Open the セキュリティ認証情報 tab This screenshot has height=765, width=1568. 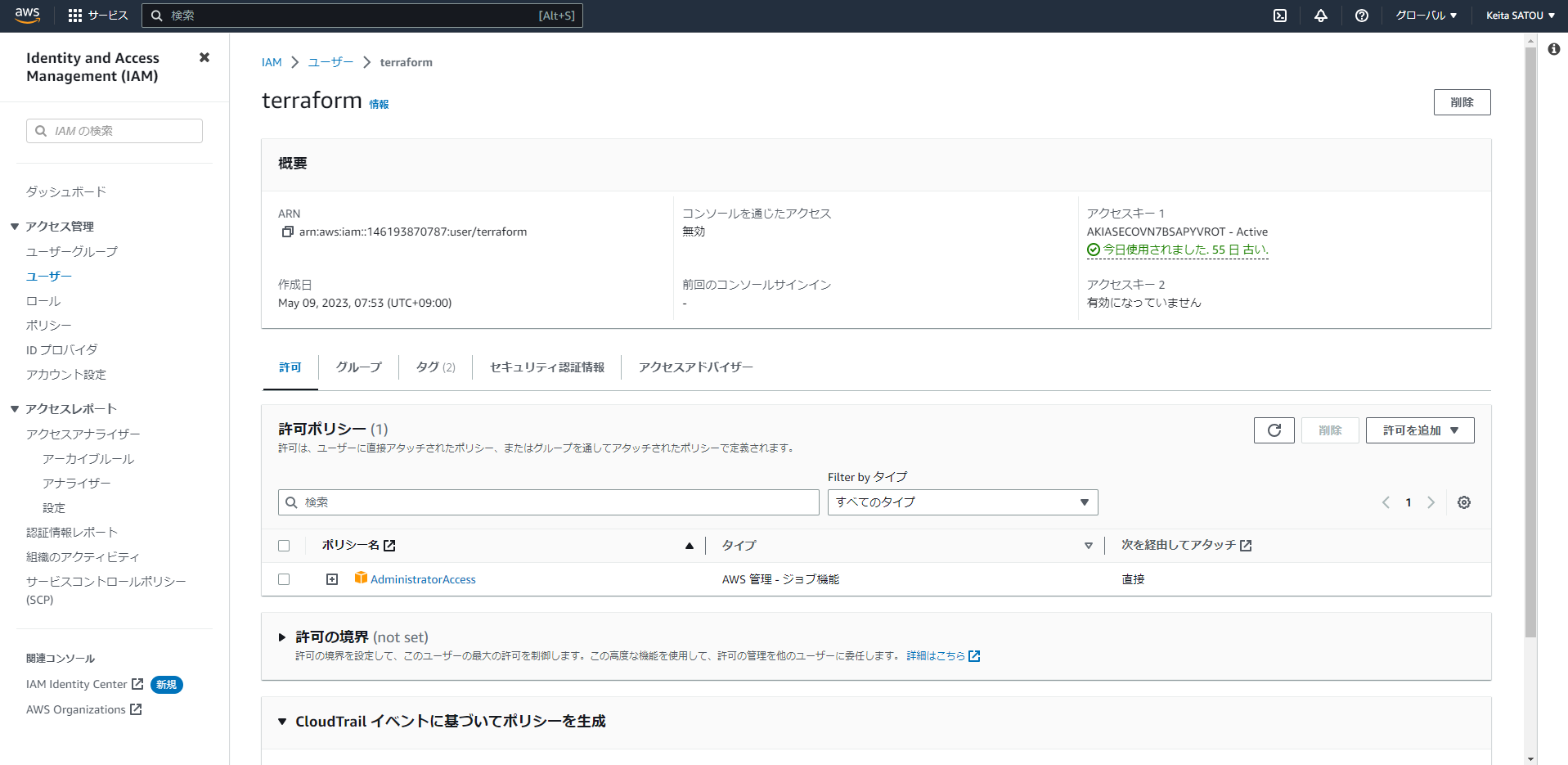tap(547, 367)
